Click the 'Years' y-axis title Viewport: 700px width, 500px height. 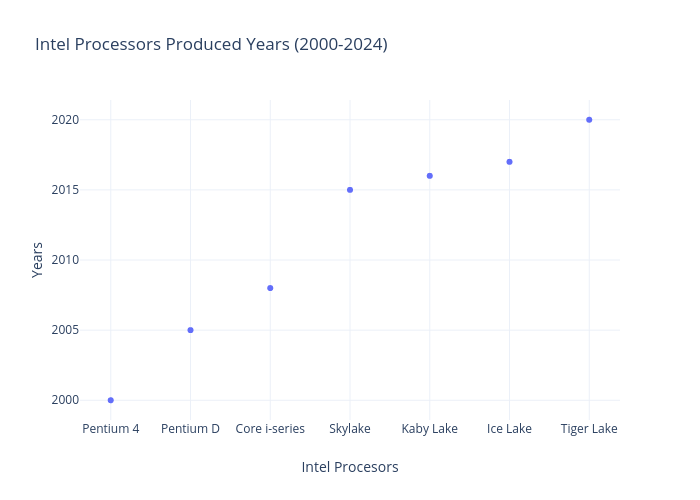(x=38, y=259)
